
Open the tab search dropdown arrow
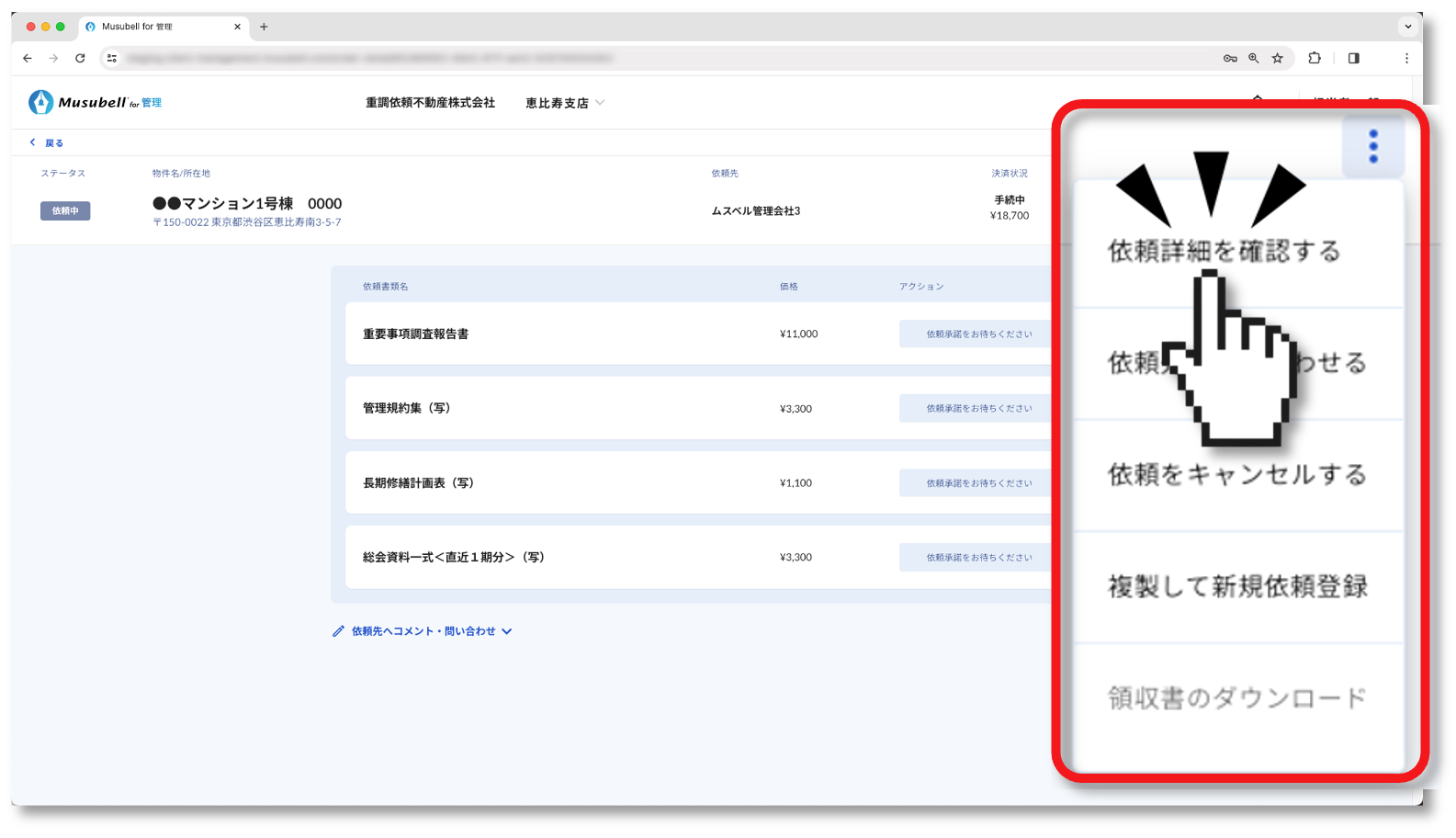[1407, 27]
